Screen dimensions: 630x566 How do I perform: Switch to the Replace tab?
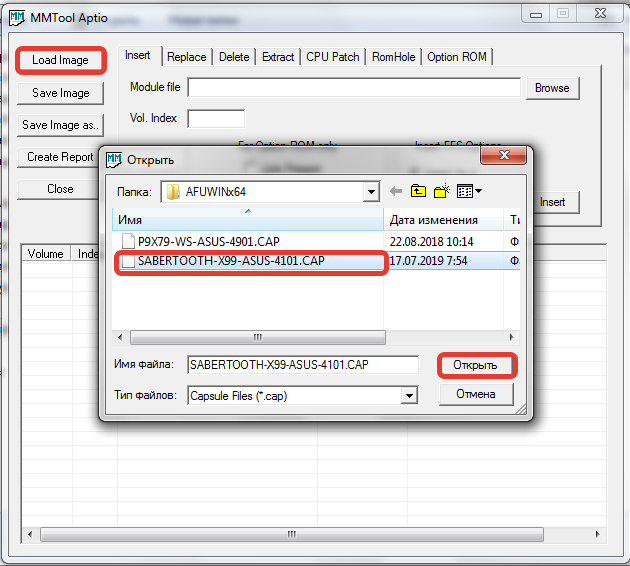[186, 57]
